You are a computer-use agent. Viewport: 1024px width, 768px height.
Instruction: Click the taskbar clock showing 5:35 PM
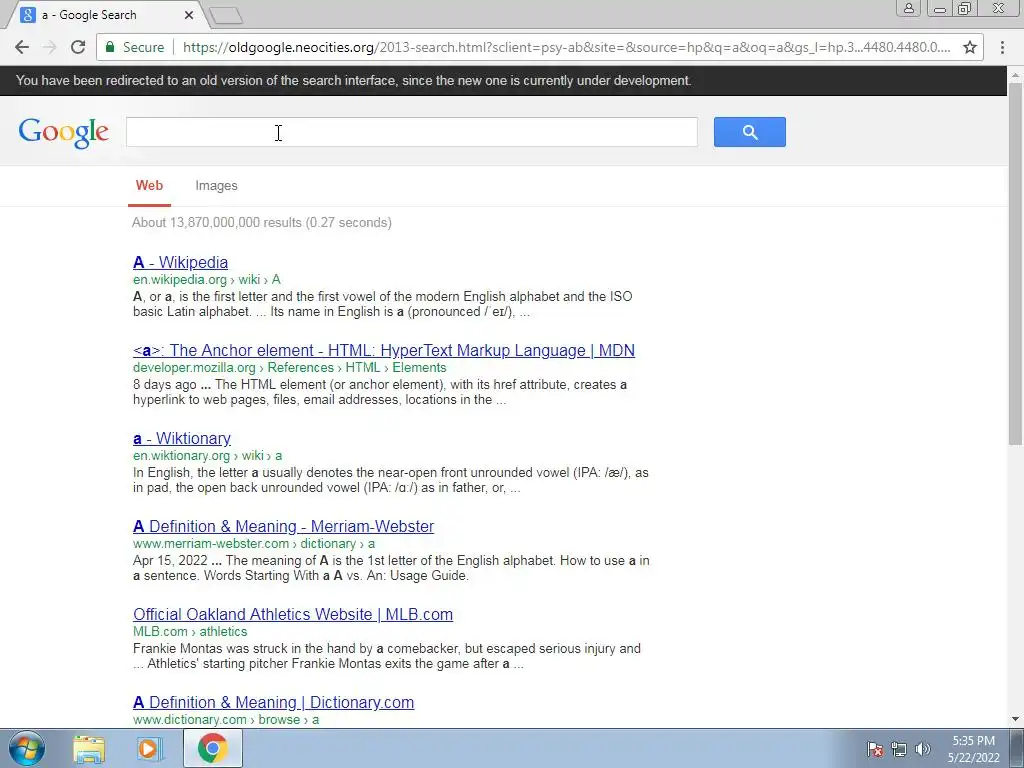(973, 749)
